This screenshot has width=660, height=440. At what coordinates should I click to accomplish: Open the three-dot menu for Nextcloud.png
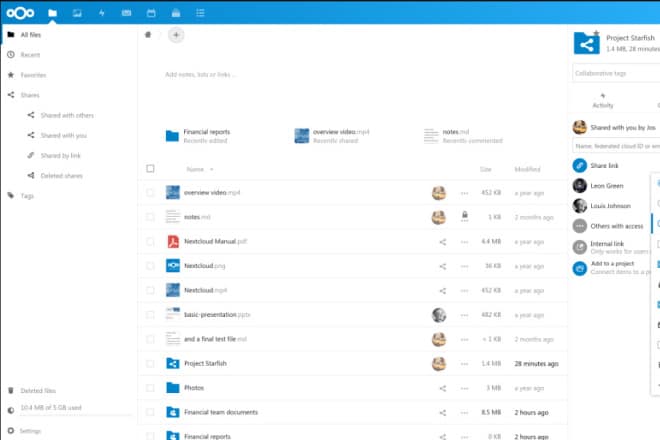tap(464, 266)
